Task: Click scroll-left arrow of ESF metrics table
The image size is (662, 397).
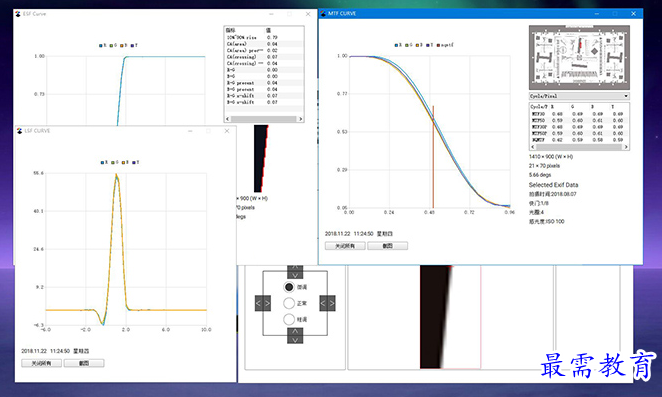Action: (228, 119)
